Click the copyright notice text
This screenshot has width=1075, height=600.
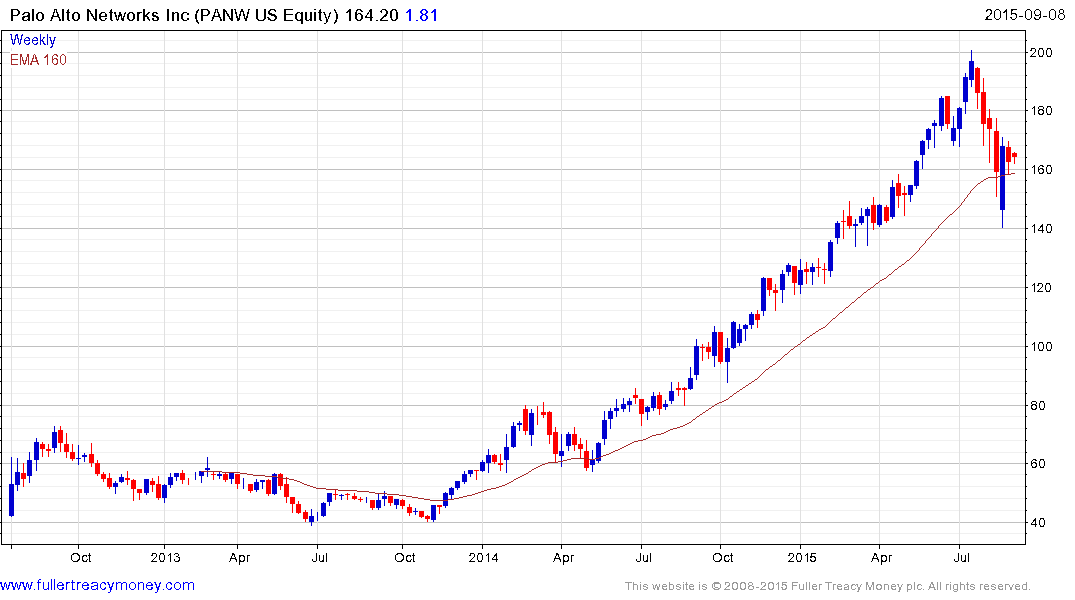pyautogui.click(x=828, y=586)
